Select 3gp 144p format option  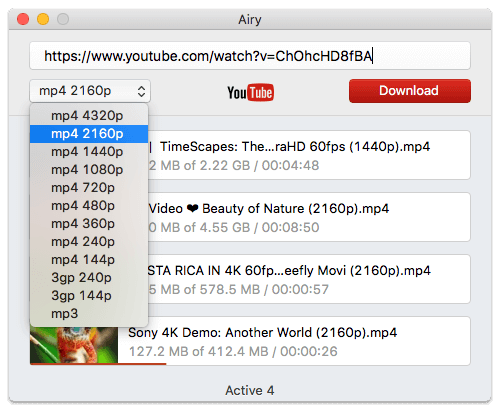coord(89,296)
